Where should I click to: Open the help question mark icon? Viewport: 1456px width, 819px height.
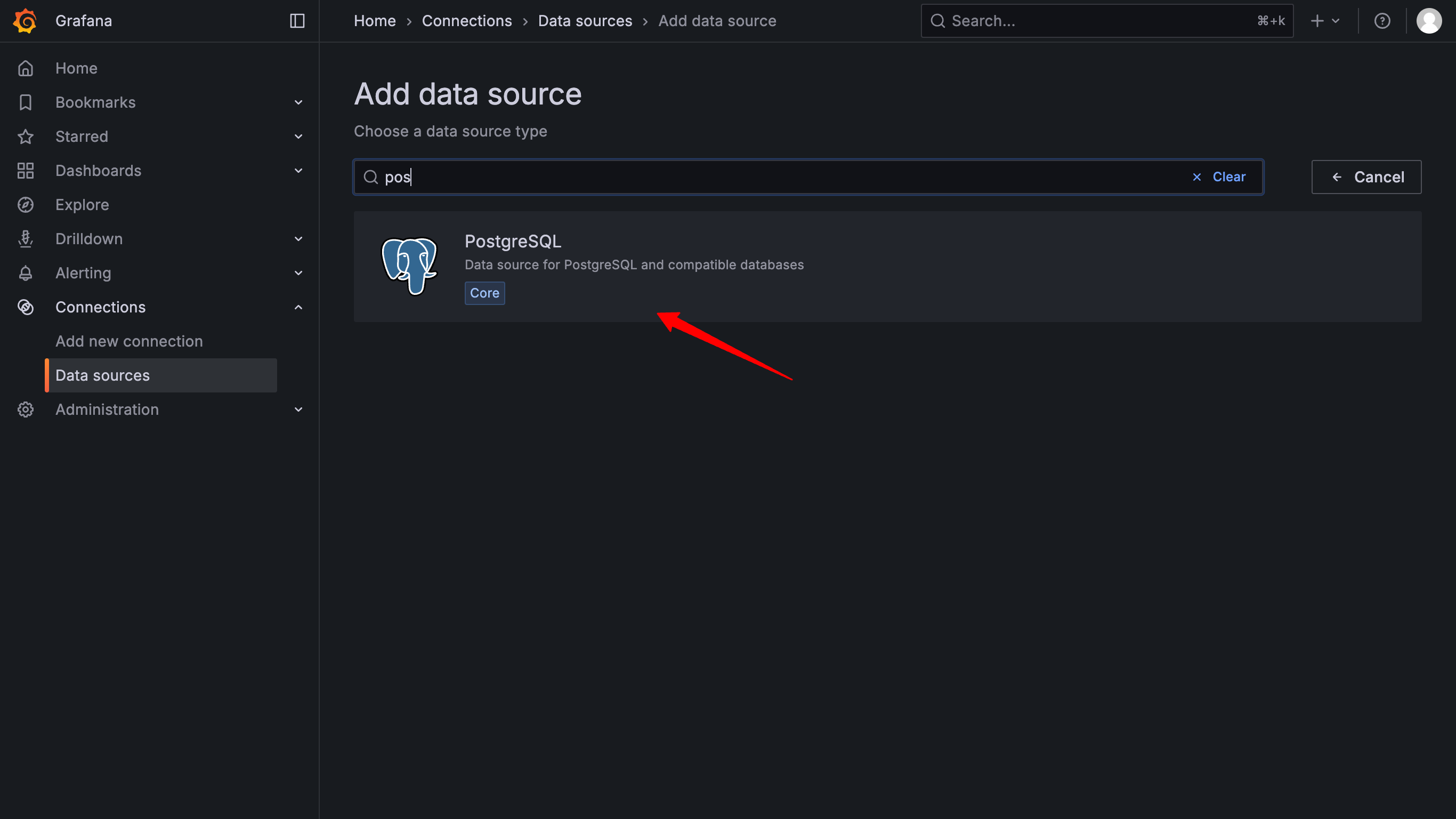(x=1382, y=21)
